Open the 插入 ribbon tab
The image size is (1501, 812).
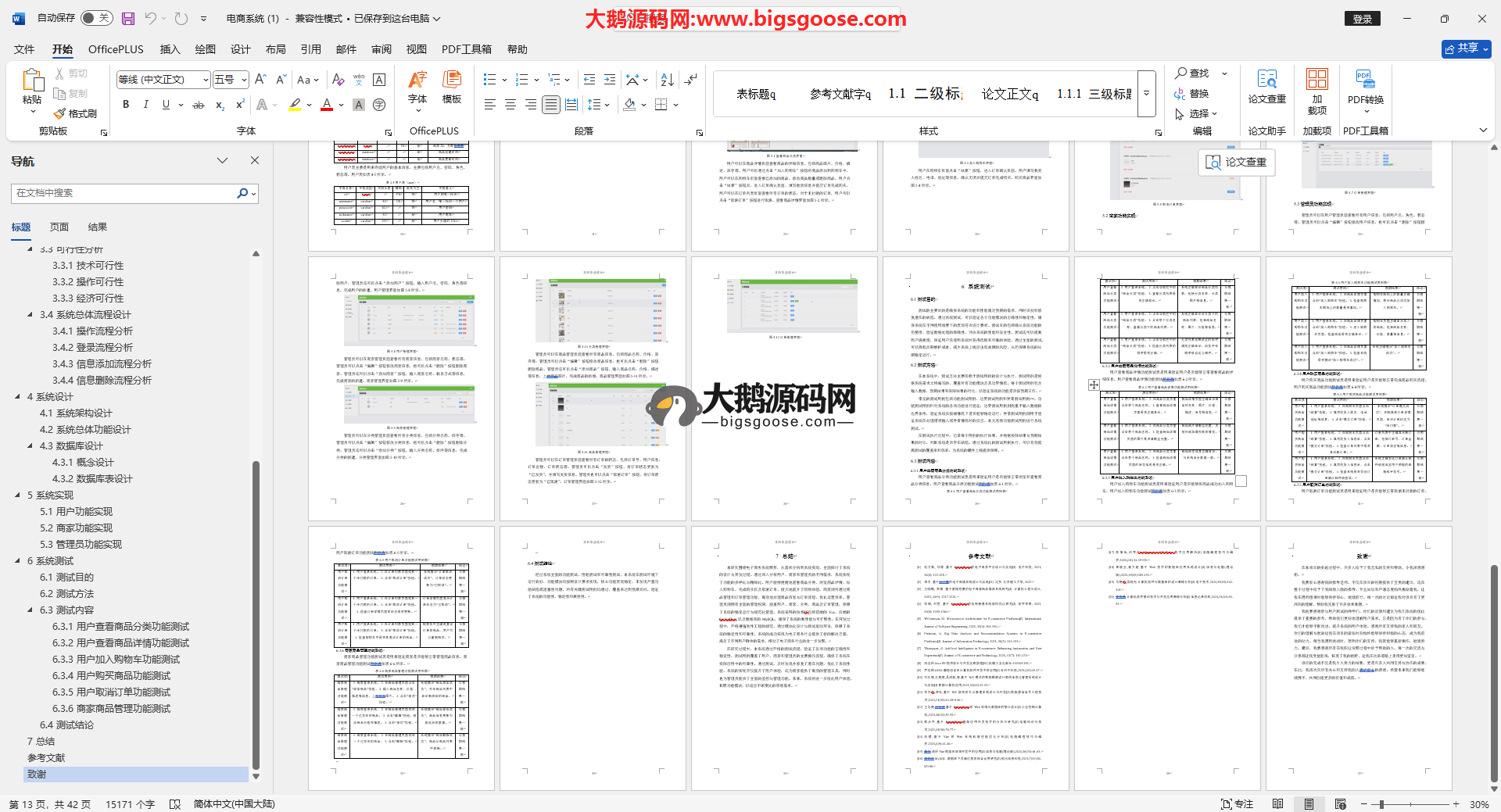point(170,49)
